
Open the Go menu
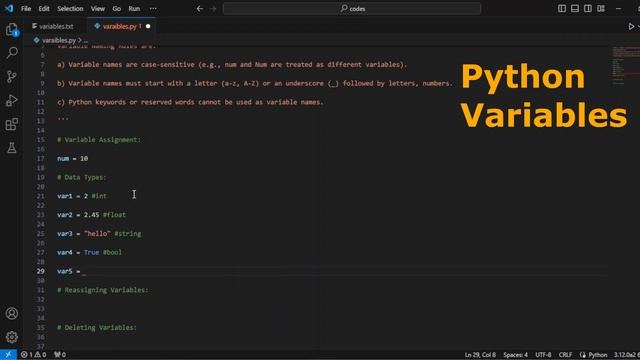117,9
